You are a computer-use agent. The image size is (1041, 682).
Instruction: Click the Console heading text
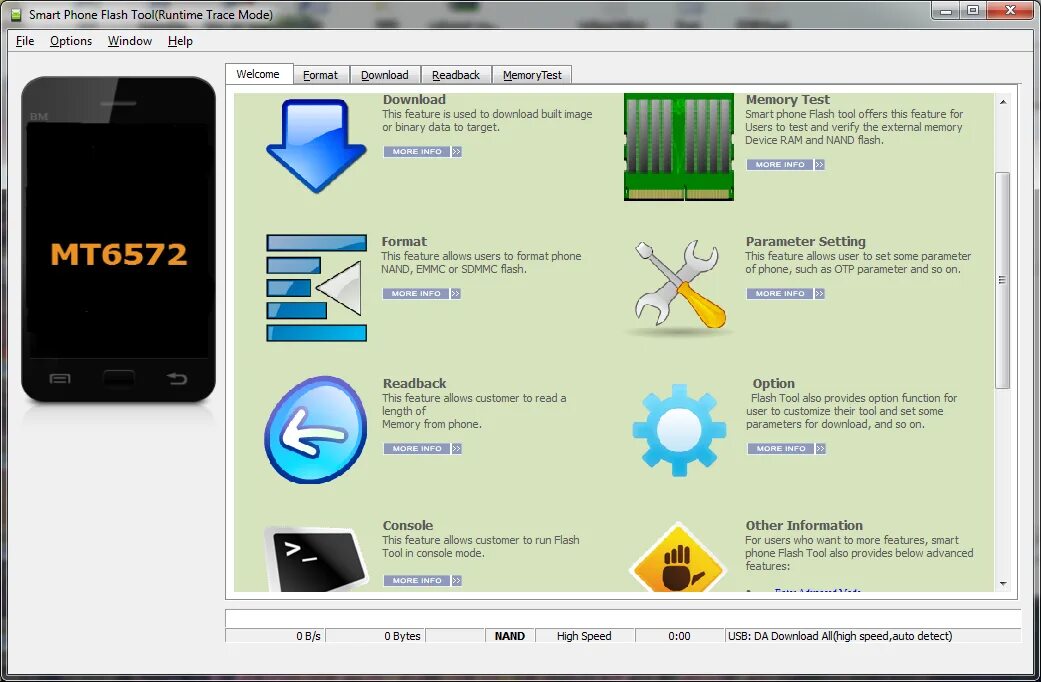click(408, 525)
